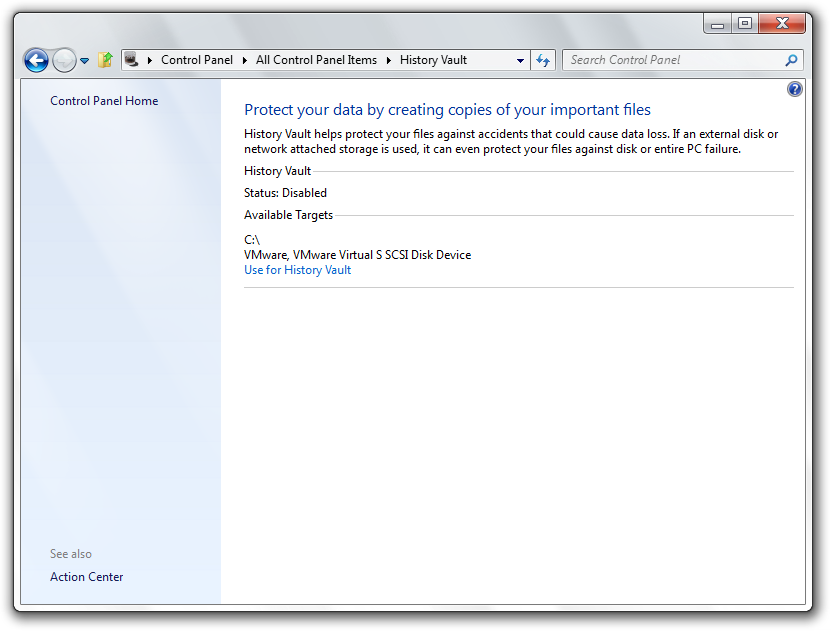Image resolution: width=832 pixels, height=632 pixels.
Task: Open Help with the question mark icon
Action: pos(794,89)
